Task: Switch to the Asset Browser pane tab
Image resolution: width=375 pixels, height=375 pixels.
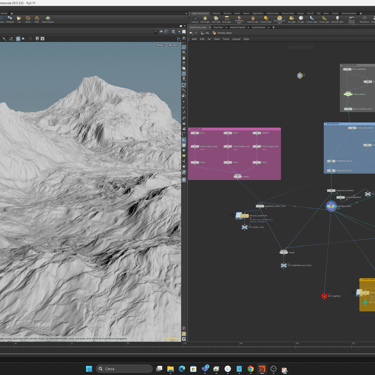Action: point(259,27)
